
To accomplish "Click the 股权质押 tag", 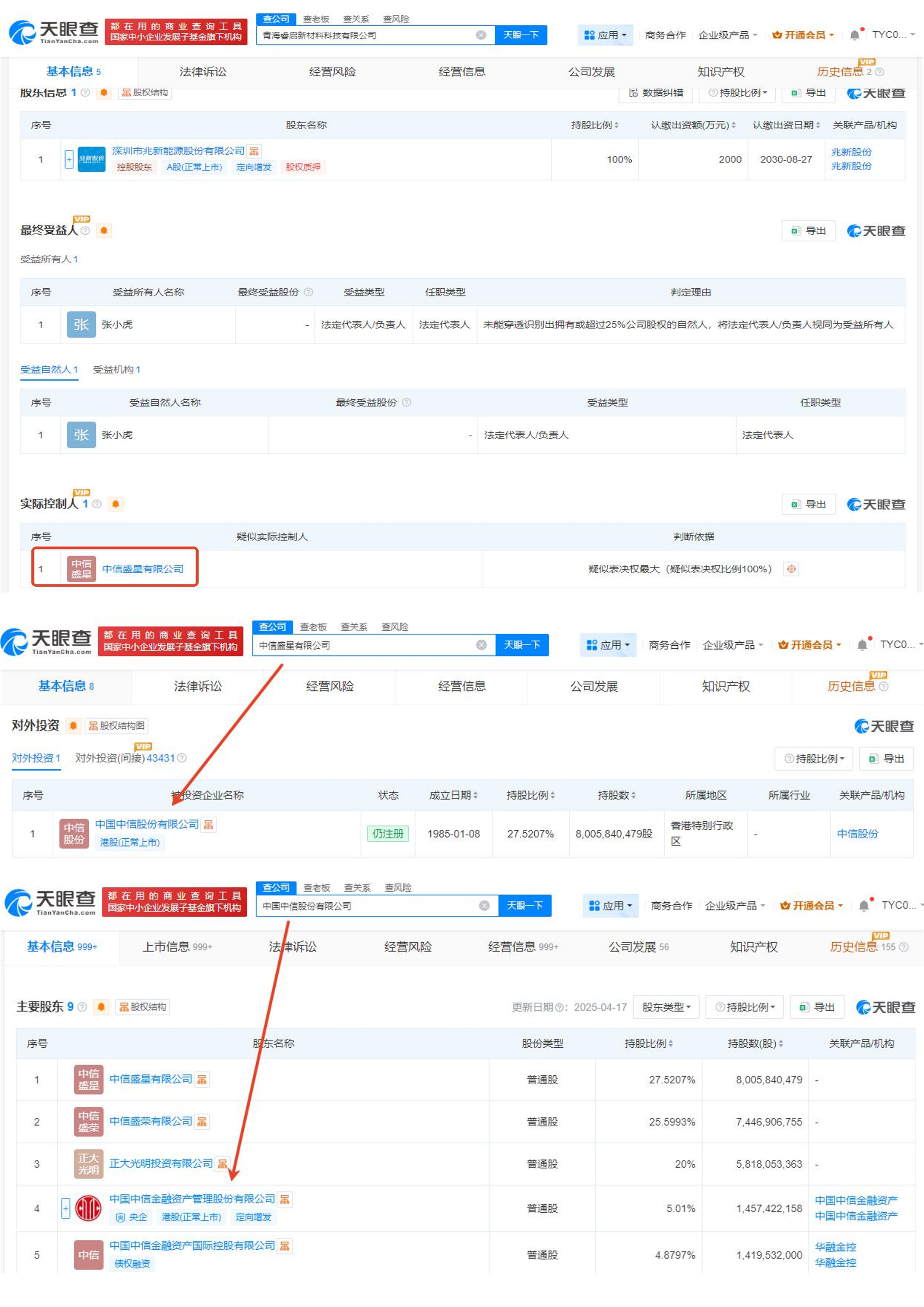I will [303, 167].
